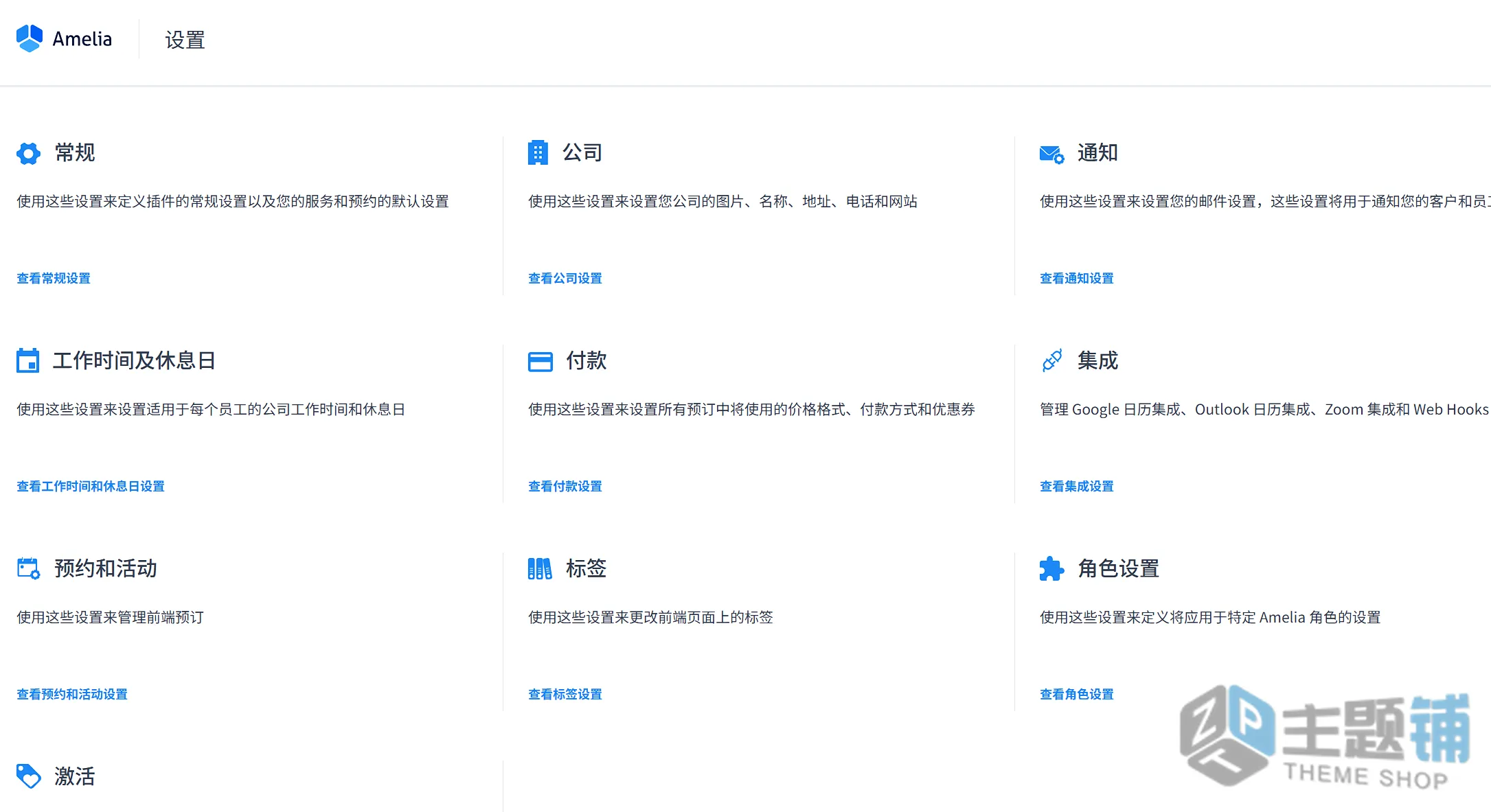Open the 查看标签设置 link
The width and height of the screenshot is (1491, 812).
click(x=565, y=694)
